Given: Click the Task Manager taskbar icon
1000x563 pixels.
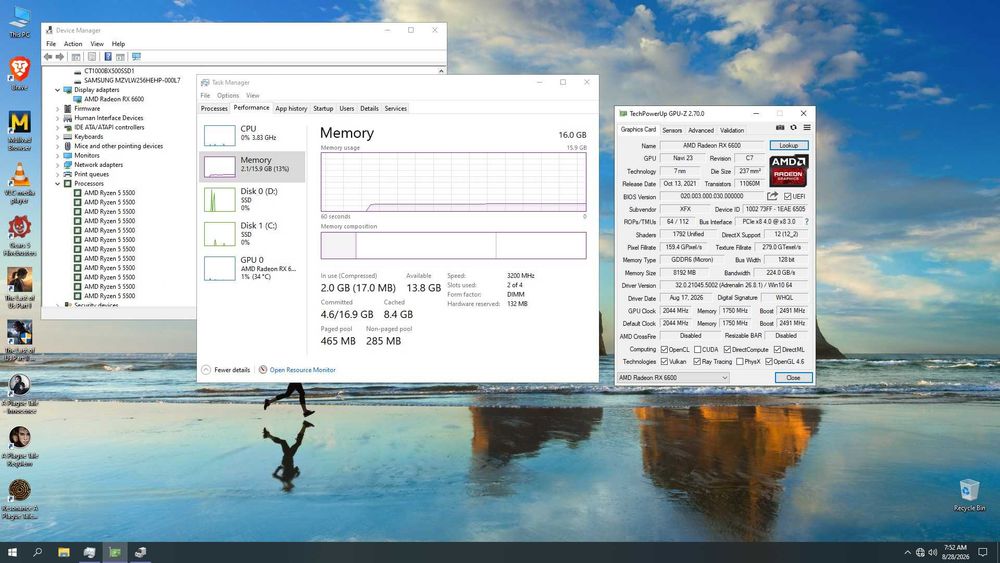Looking at the screenshot, I should [x=89, y=552].
